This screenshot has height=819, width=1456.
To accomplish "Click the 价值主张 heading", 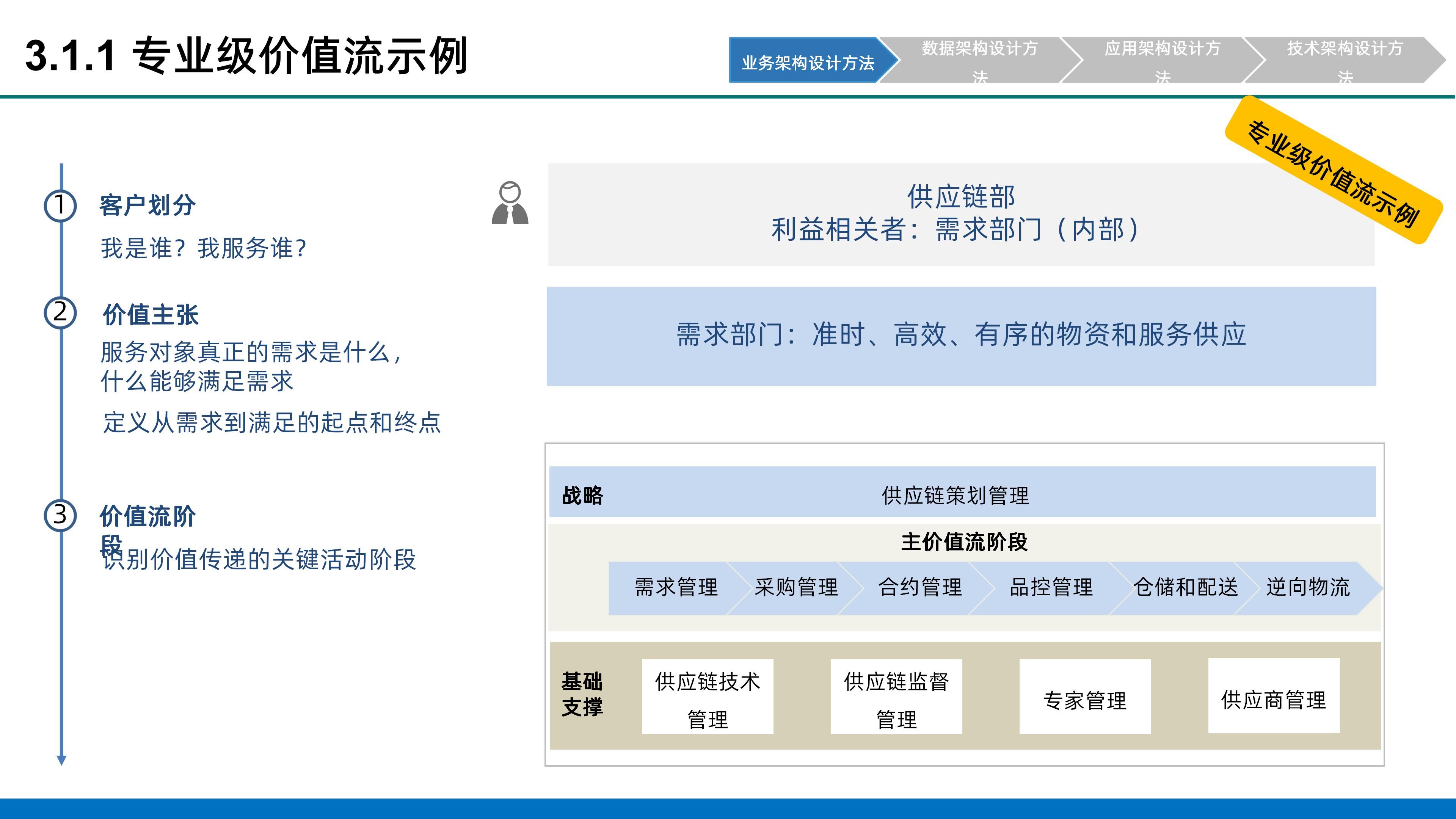I will click(151, 315).
